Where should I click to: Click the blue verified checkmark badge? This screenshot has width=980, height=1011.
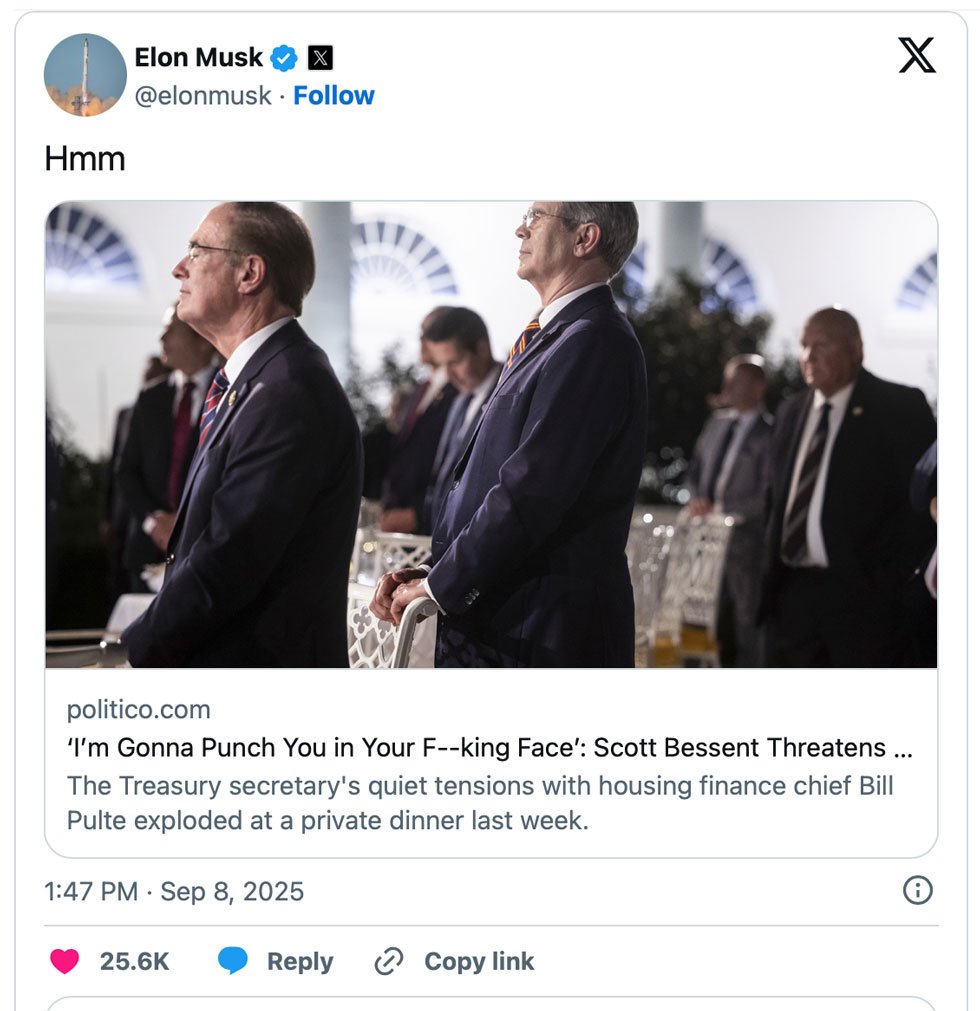click(285, 58)
